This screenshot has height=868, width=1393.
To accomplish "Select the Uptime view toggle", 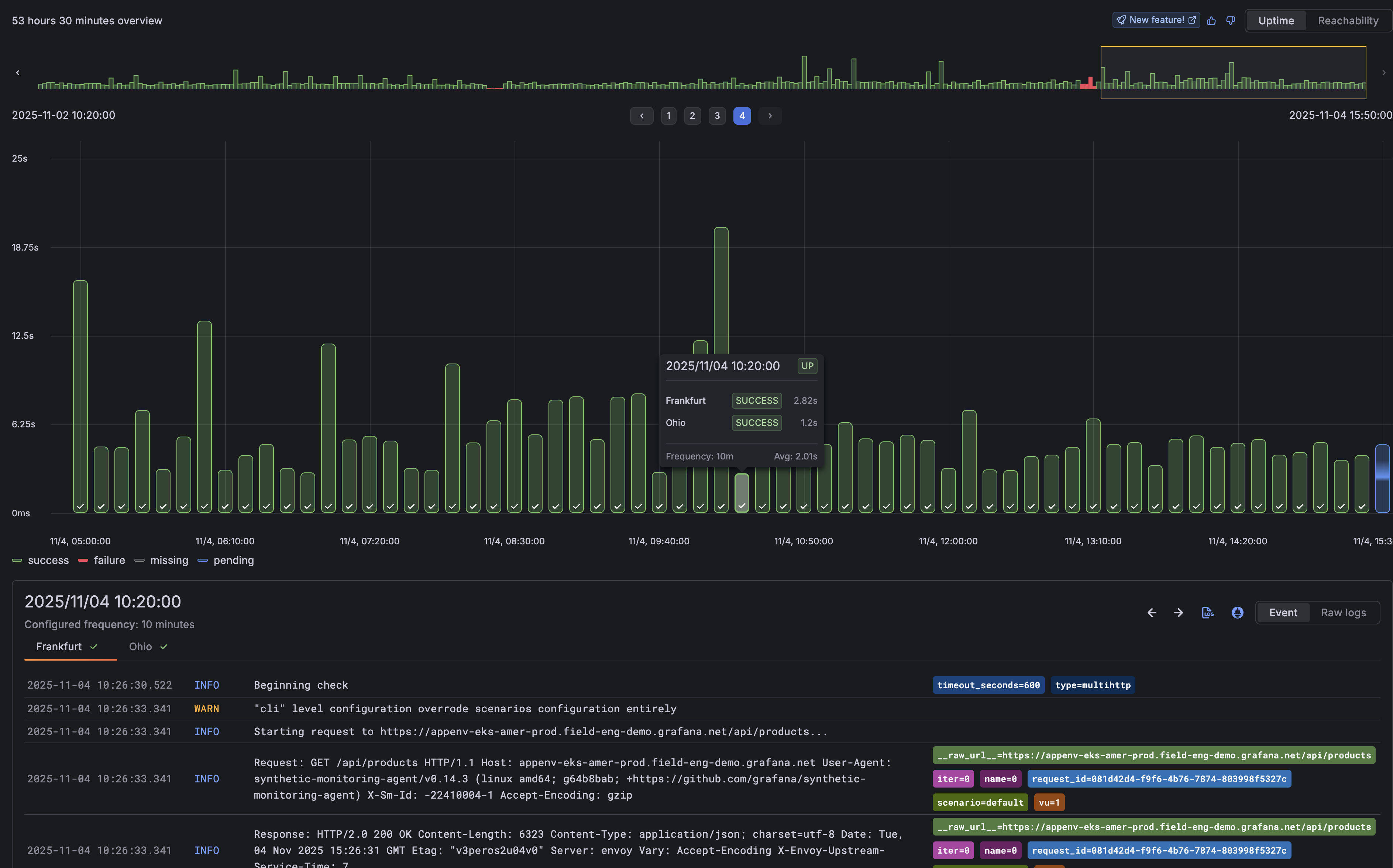I will [1276, 21].
